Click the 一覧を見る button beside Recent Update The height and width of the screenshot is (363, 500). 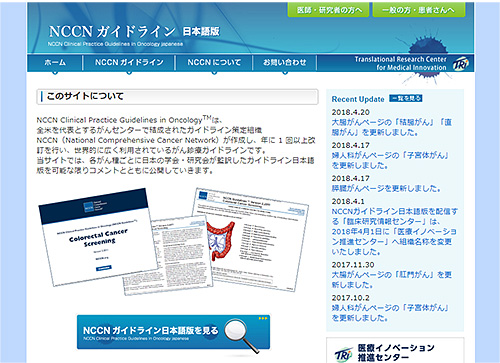point(406,98)
